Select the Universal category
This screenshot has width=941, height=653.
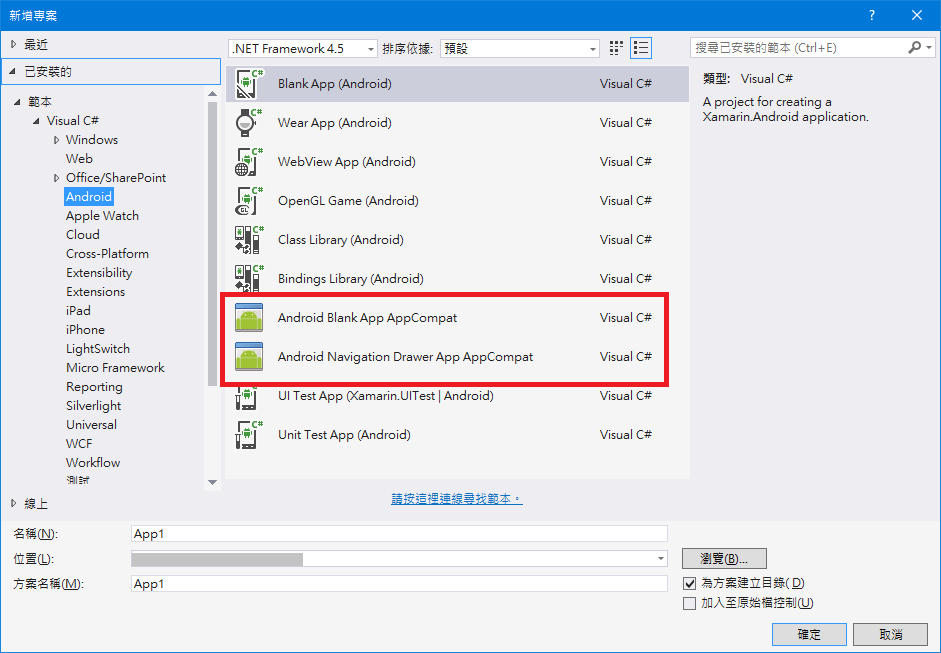coord(91,425)
